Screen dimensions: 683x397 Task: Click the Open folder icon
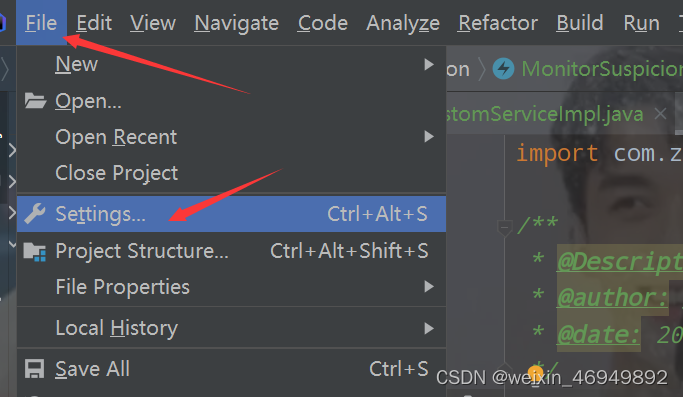[x=35, y=101]
